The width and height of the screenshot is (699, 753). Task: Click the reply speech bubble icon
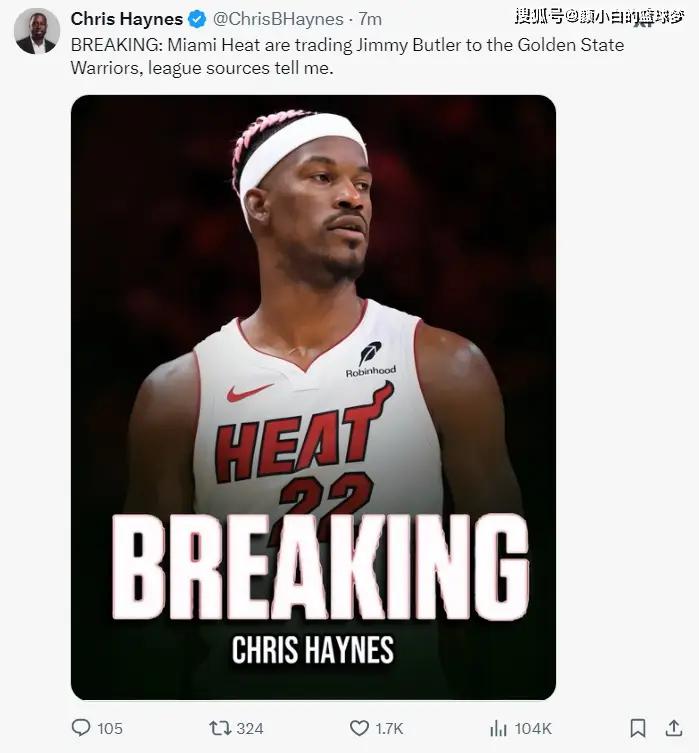pyautogui.click(x=81, y=728)
